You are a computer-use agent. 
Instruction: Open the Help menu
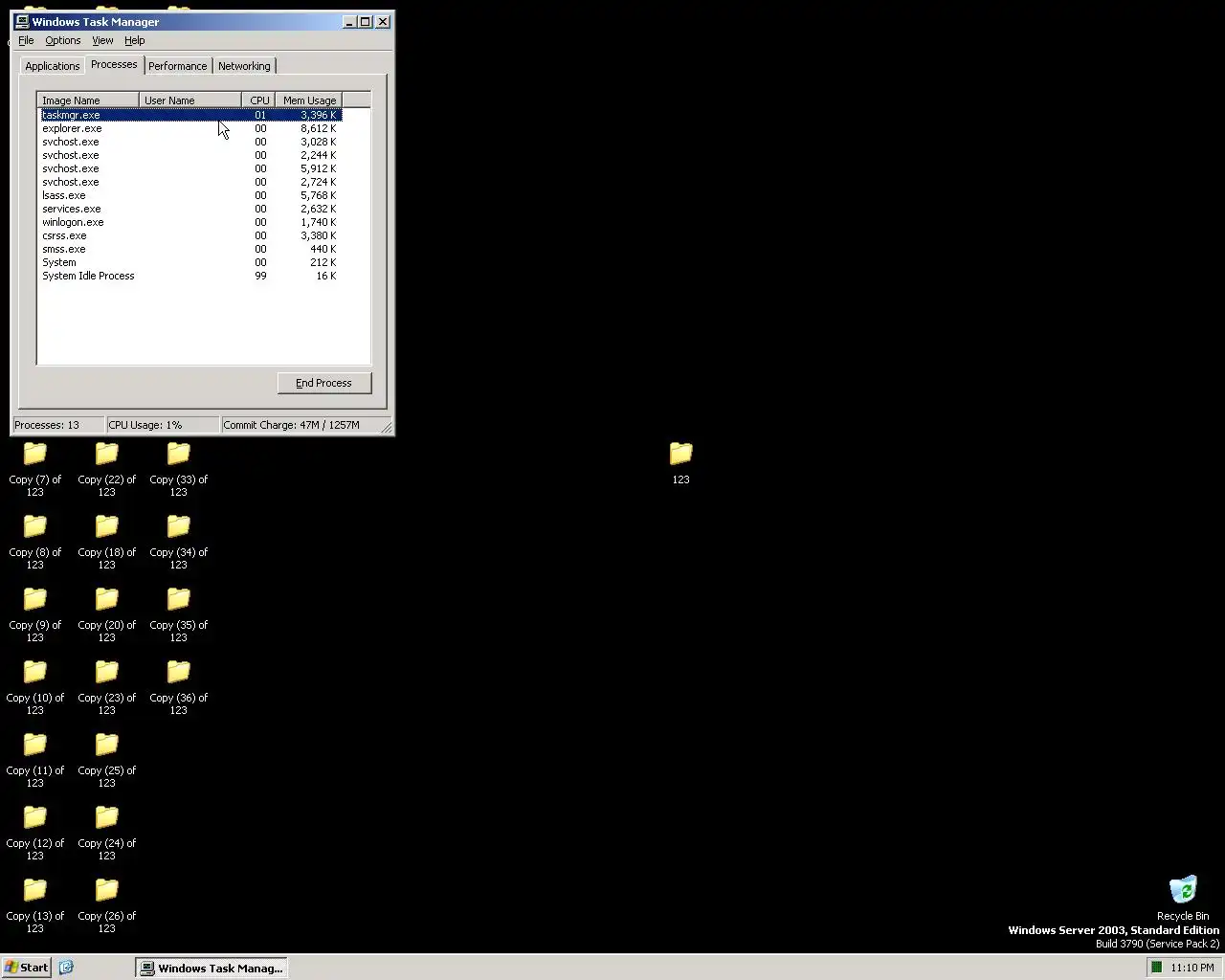click(135, 40)
